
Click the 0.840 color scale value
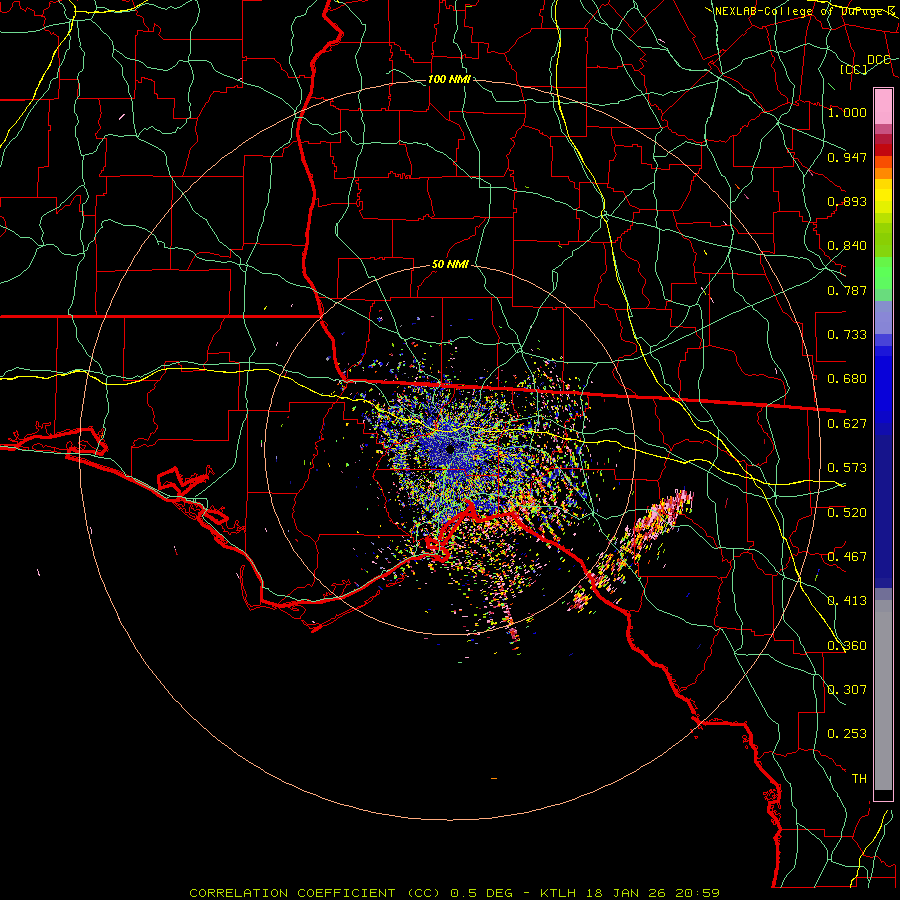[x=847, y=246]
